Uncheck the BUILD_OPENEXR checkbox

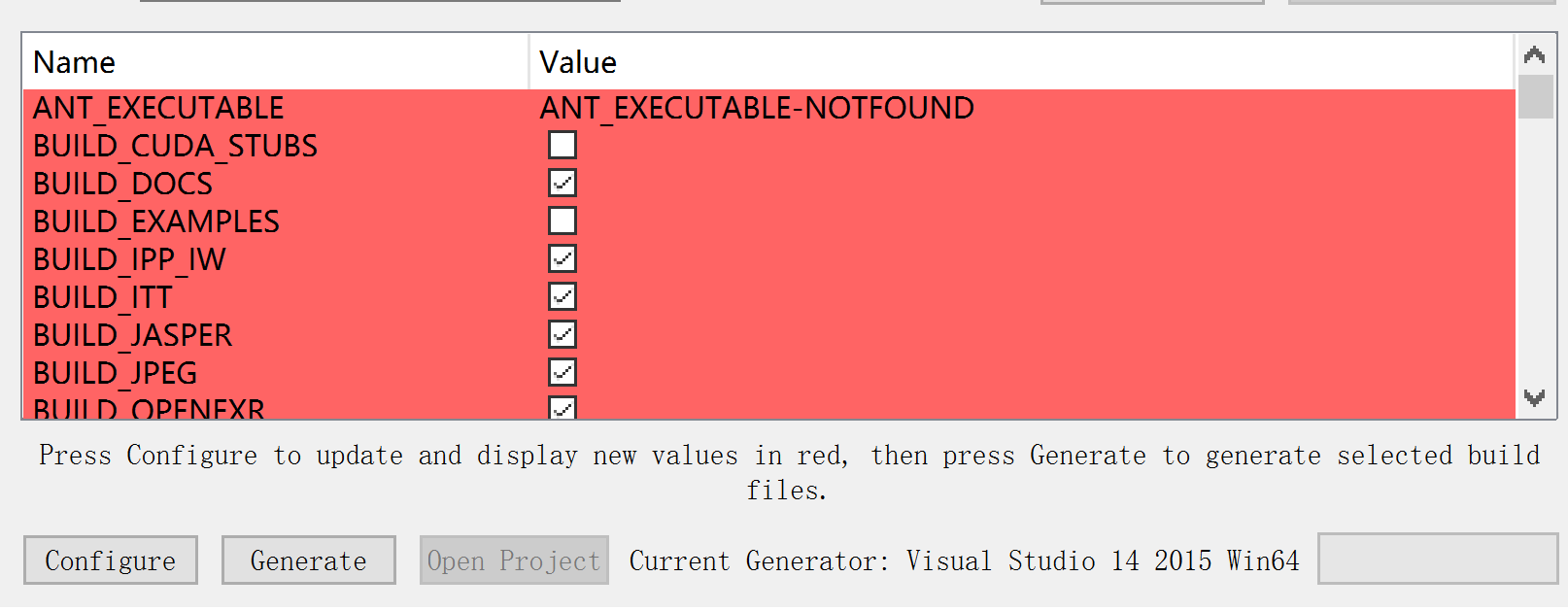[x=562, y=408]
